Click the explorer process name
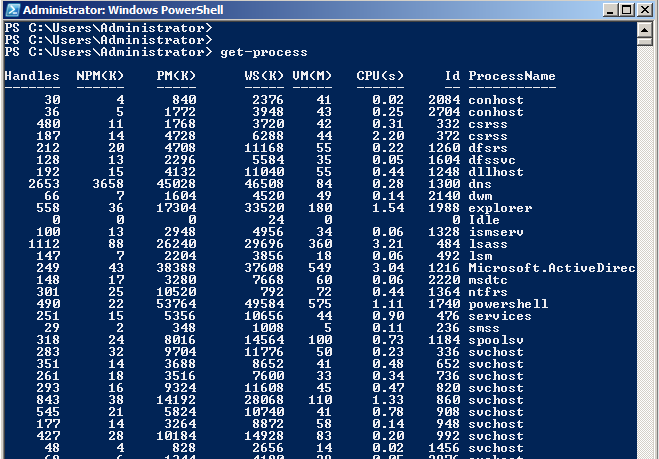Viewport: 659px width, 459px height. (x=501, y=208)
